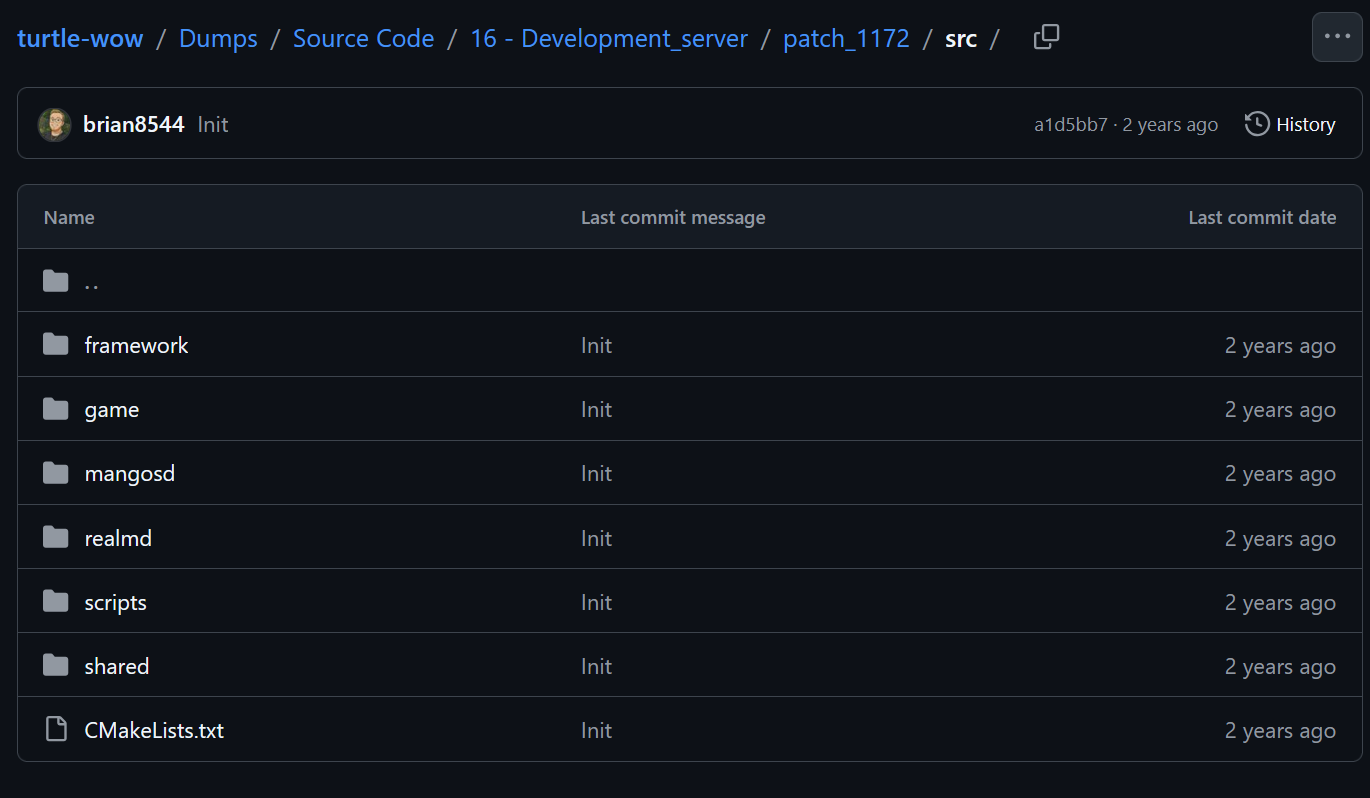Screen dimensions: 1370x798
Task: Click the folder icon beside game
Action: [x=56, y=409]
